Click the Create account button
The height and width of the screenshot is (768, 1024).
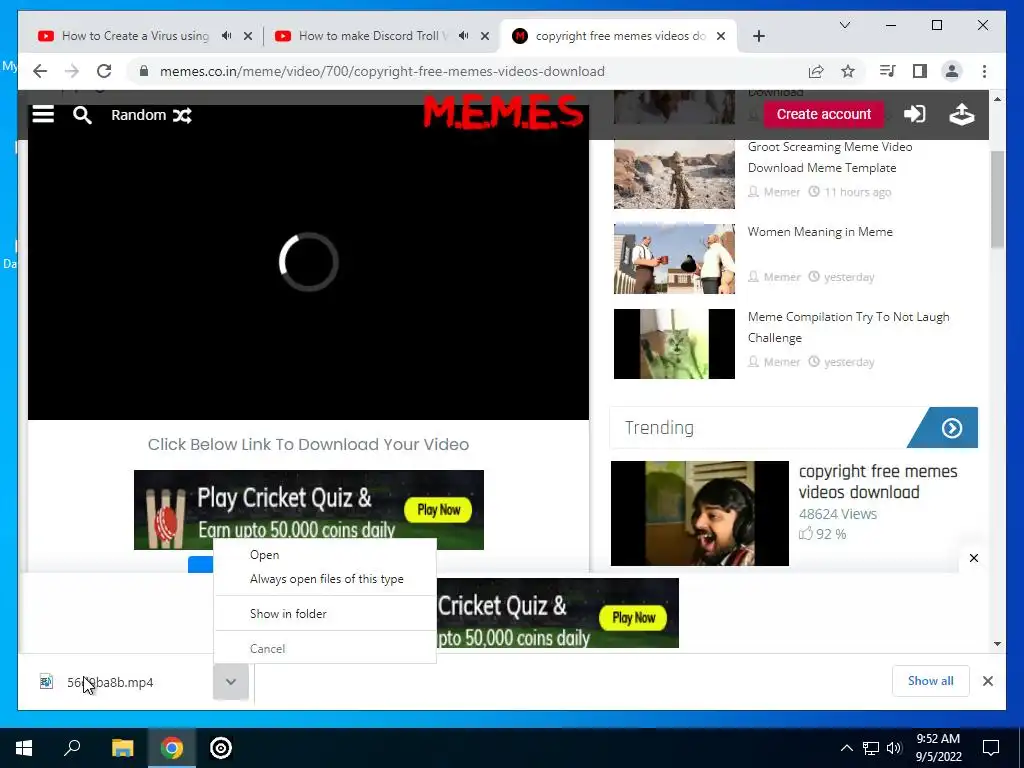pos(824,114)
